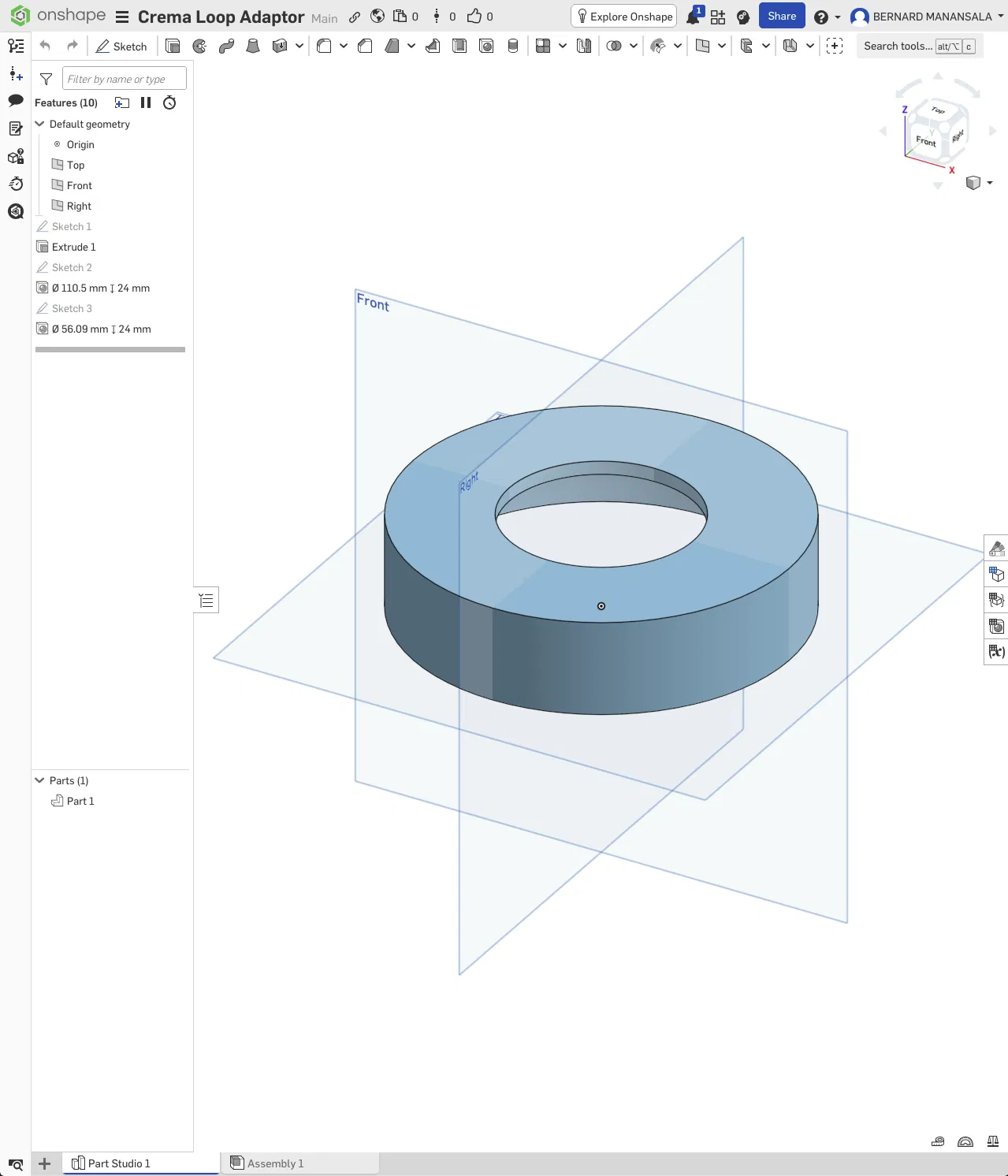The image size is (1008, 1176).
Task: Show regeneration times stopwatch icon
Action: 169,102
